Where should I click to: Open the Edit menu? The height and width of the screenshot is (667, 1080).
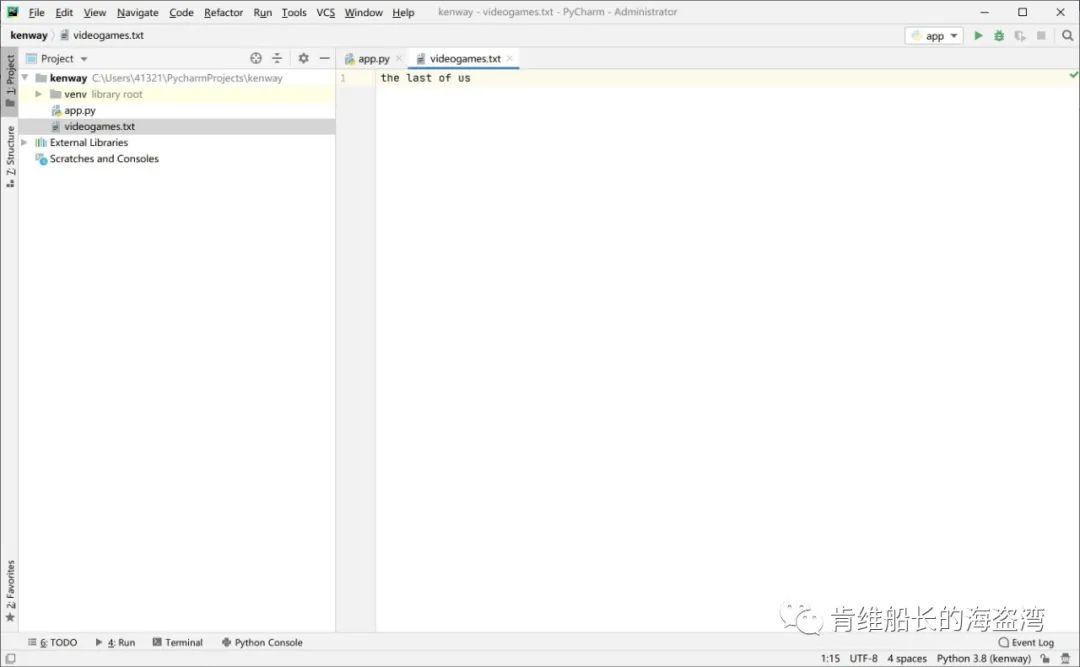[x=64, y=12]
